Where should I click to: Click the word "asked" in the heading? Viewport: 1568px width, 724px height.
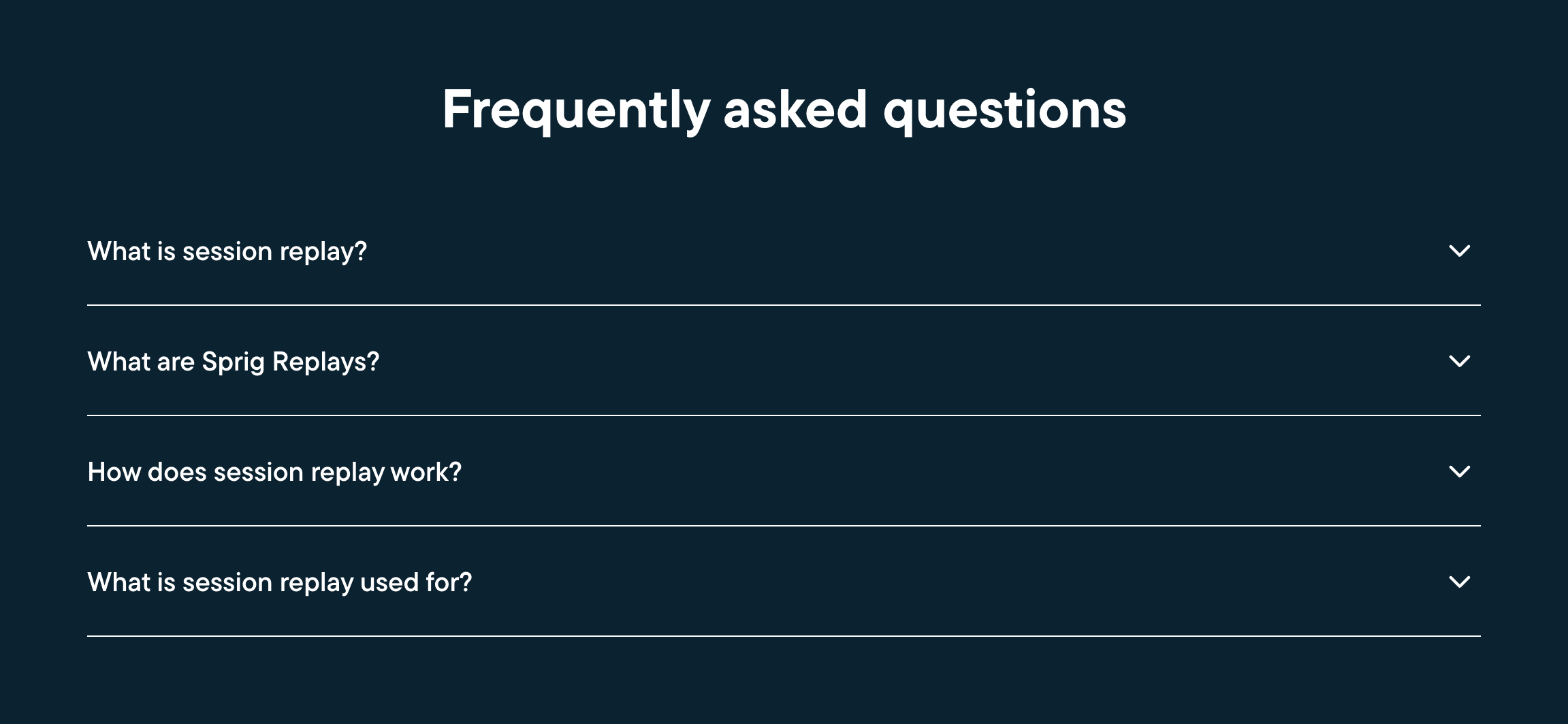pos(795,110)
